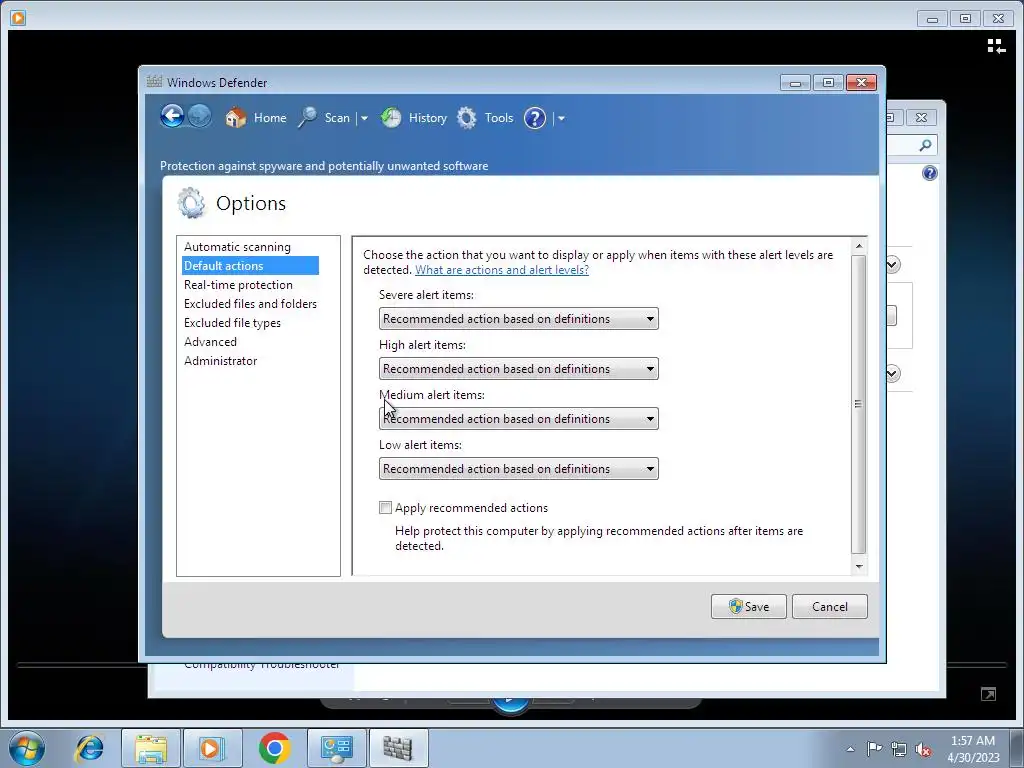
Task: Switch to Windows Defender taskbar icon
Action: [398, 748]
